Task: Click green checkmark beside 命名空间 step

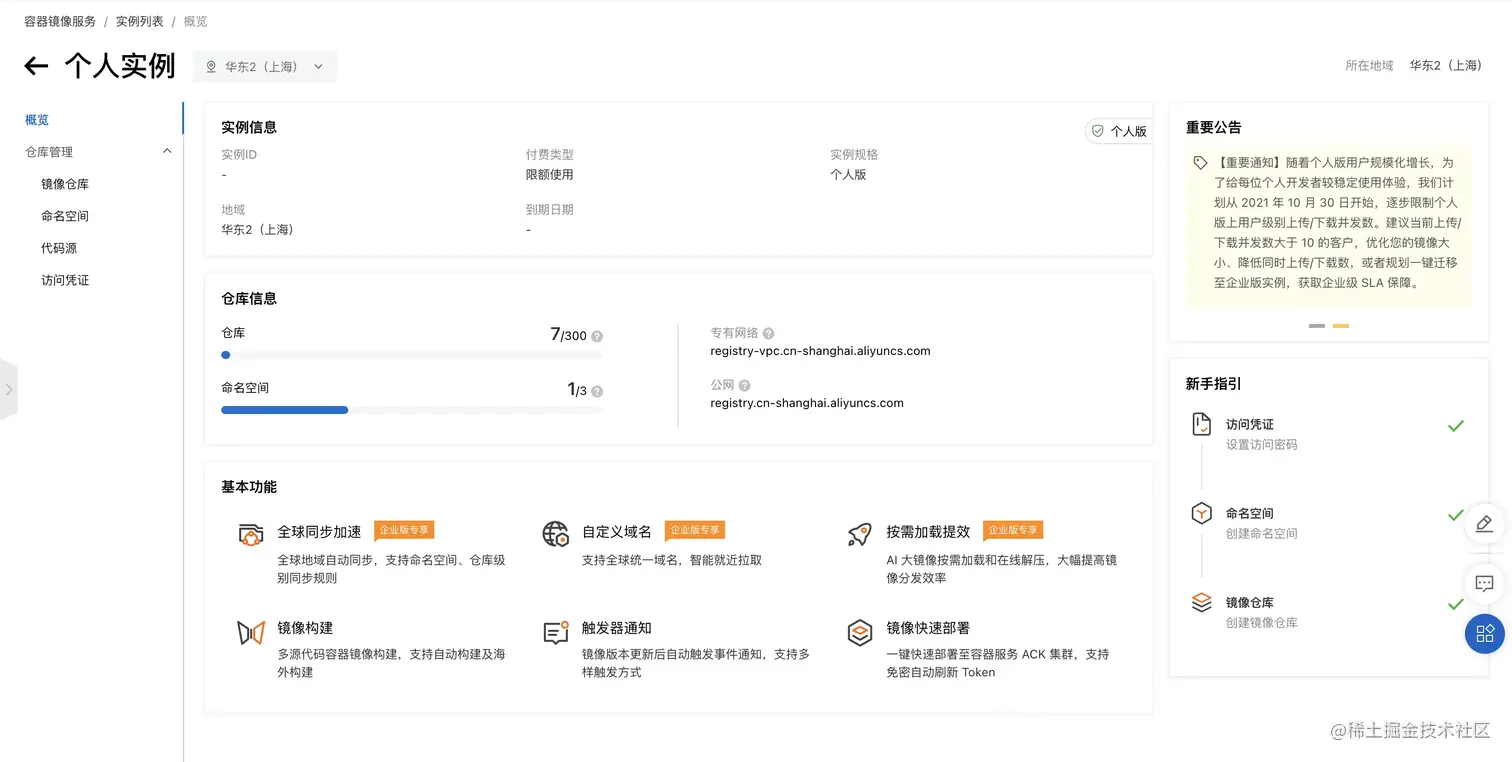Action: [x=1456, y=515]
